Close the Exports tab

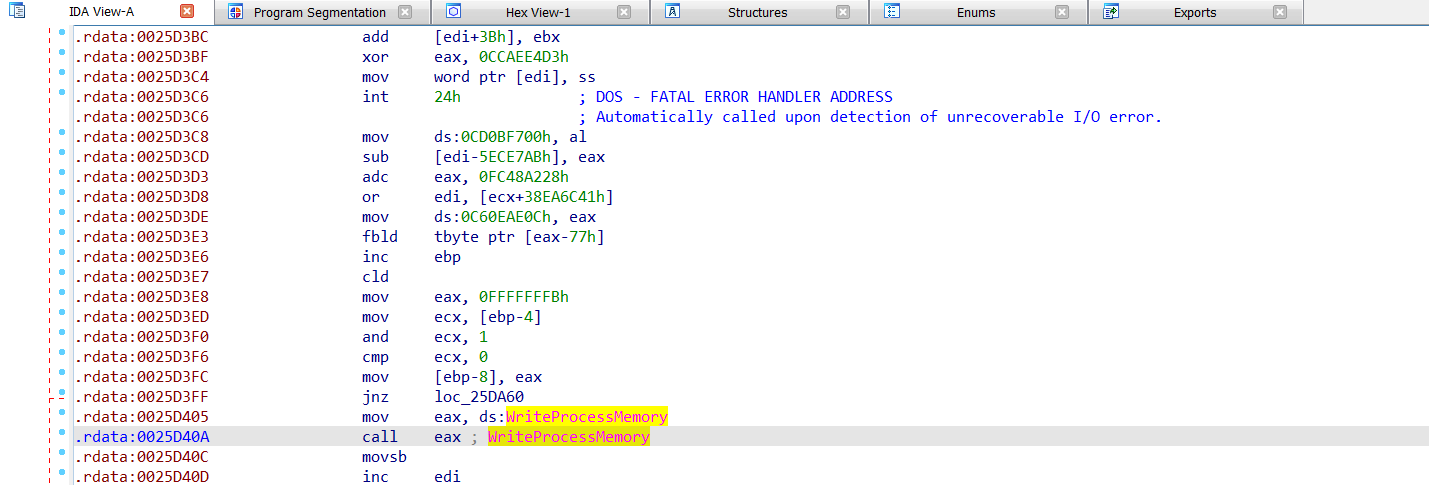[1280, 12]
